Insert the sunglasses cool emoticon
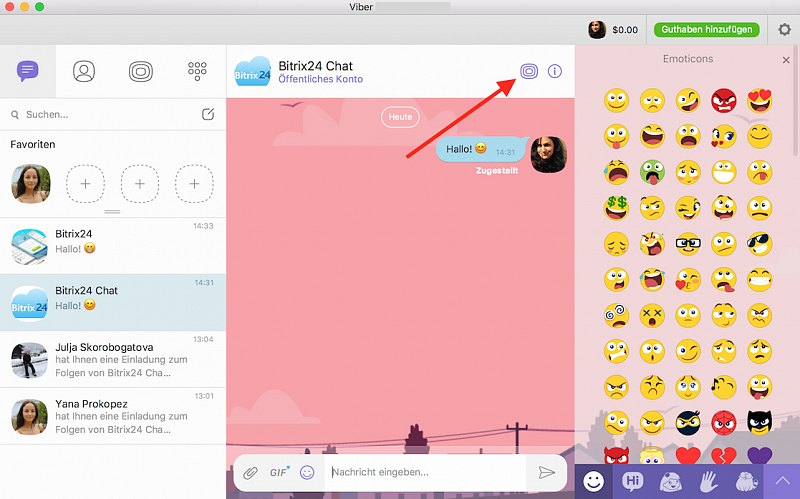800x499 pixels. (760, 244)
